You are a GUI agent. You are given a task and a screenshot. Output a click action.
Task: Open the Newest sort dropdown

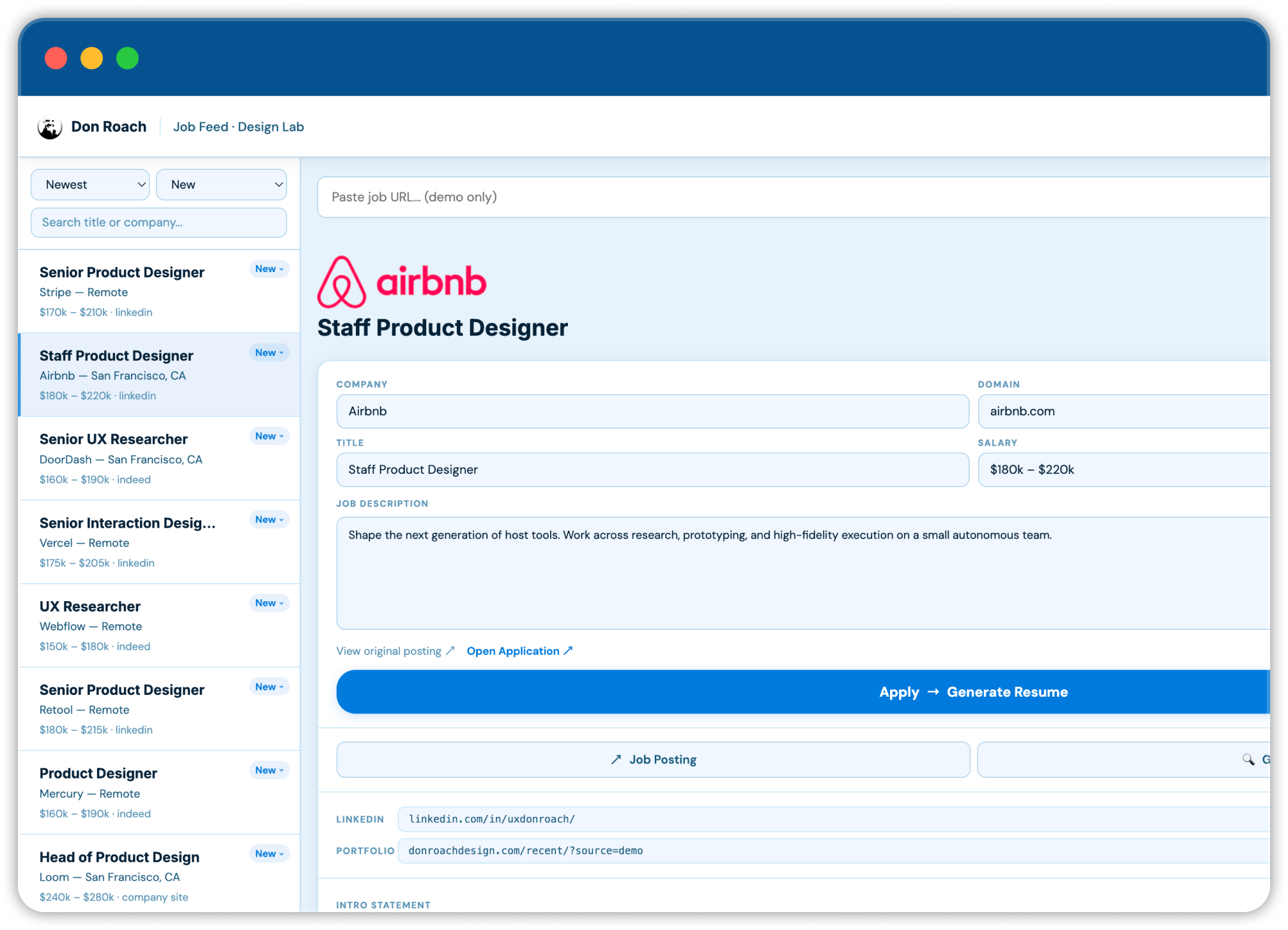coord(90,185)
